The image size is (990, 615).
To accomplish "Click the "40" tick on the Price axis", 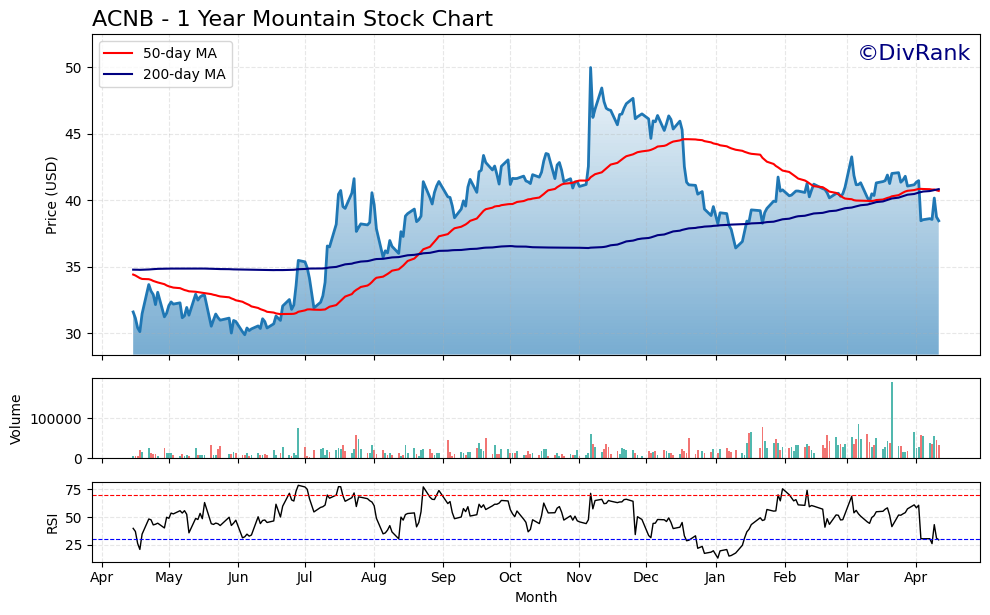I will point(74,201).
